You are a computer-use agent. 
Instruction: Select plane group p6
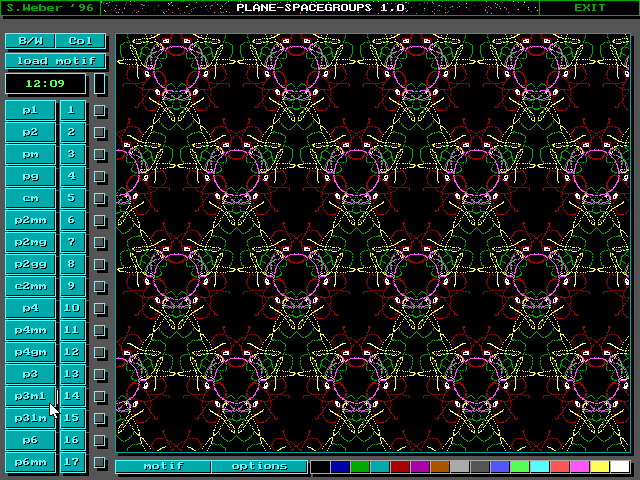30,440
